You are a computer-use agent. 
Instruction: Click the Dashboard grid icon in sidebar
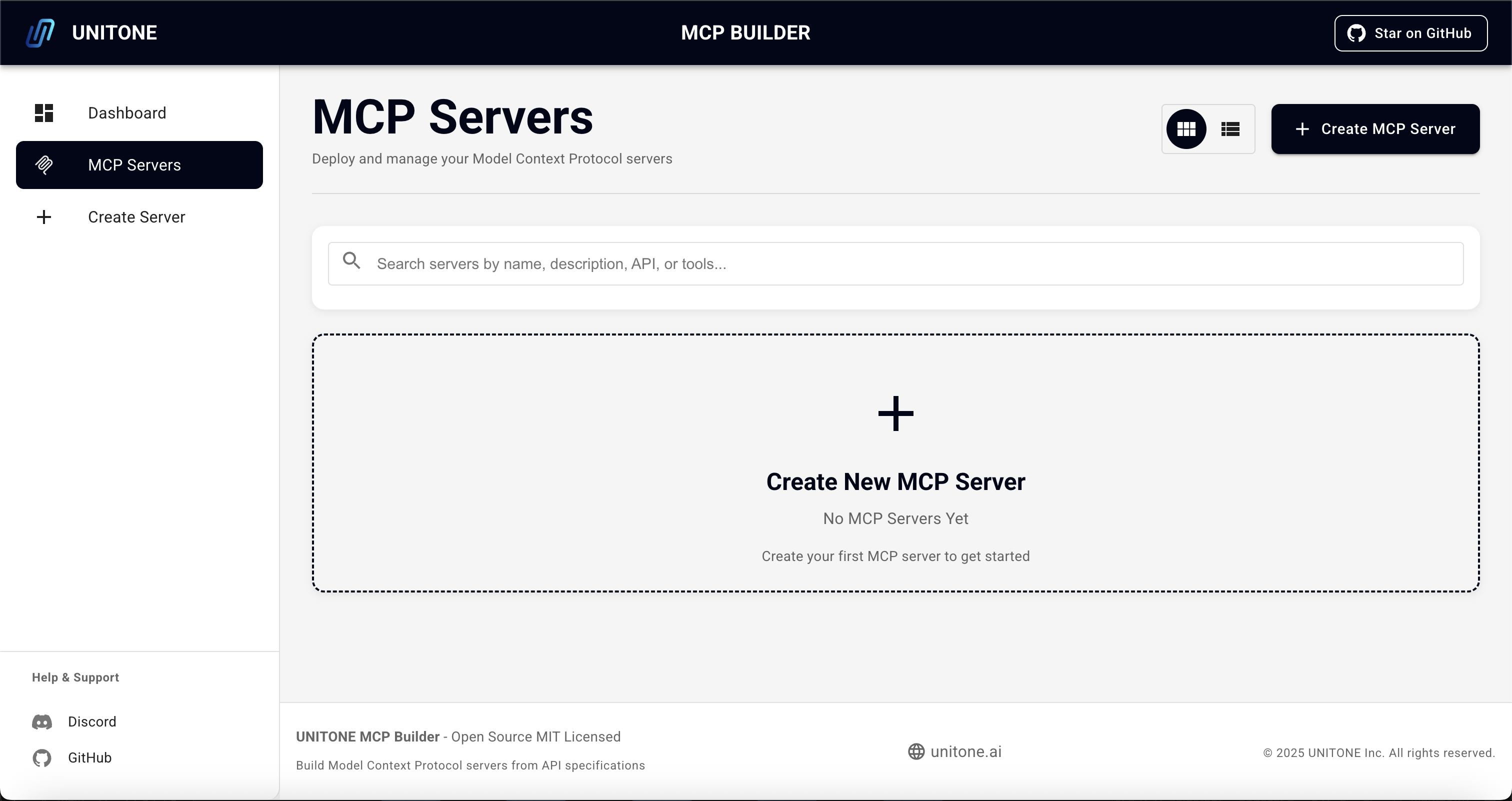44,112
